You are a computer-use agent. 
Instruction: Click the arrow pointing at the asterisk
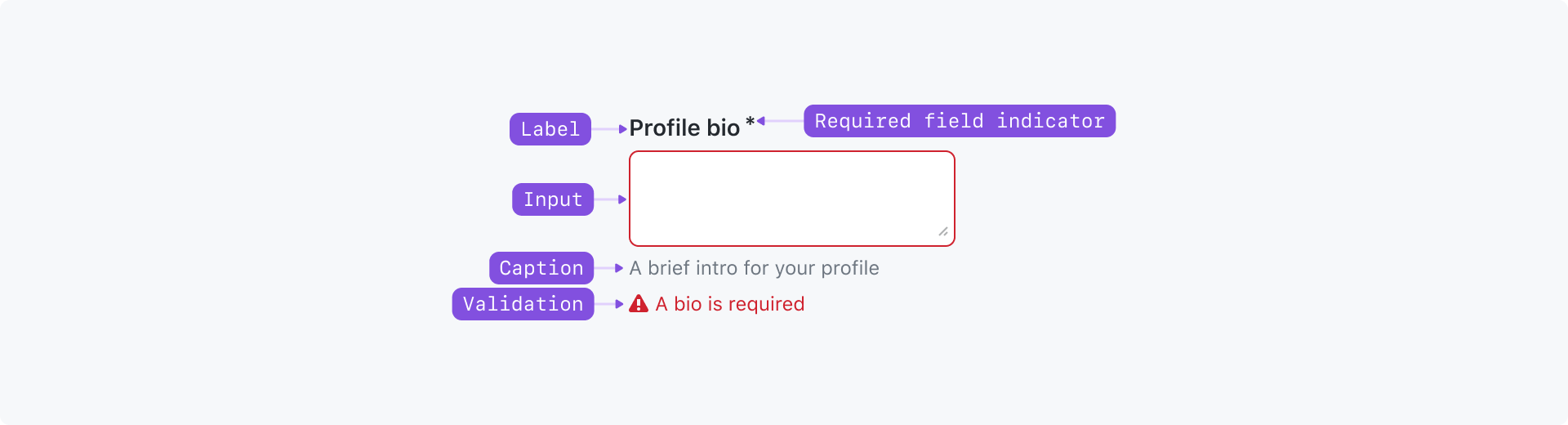pos(761,121)
